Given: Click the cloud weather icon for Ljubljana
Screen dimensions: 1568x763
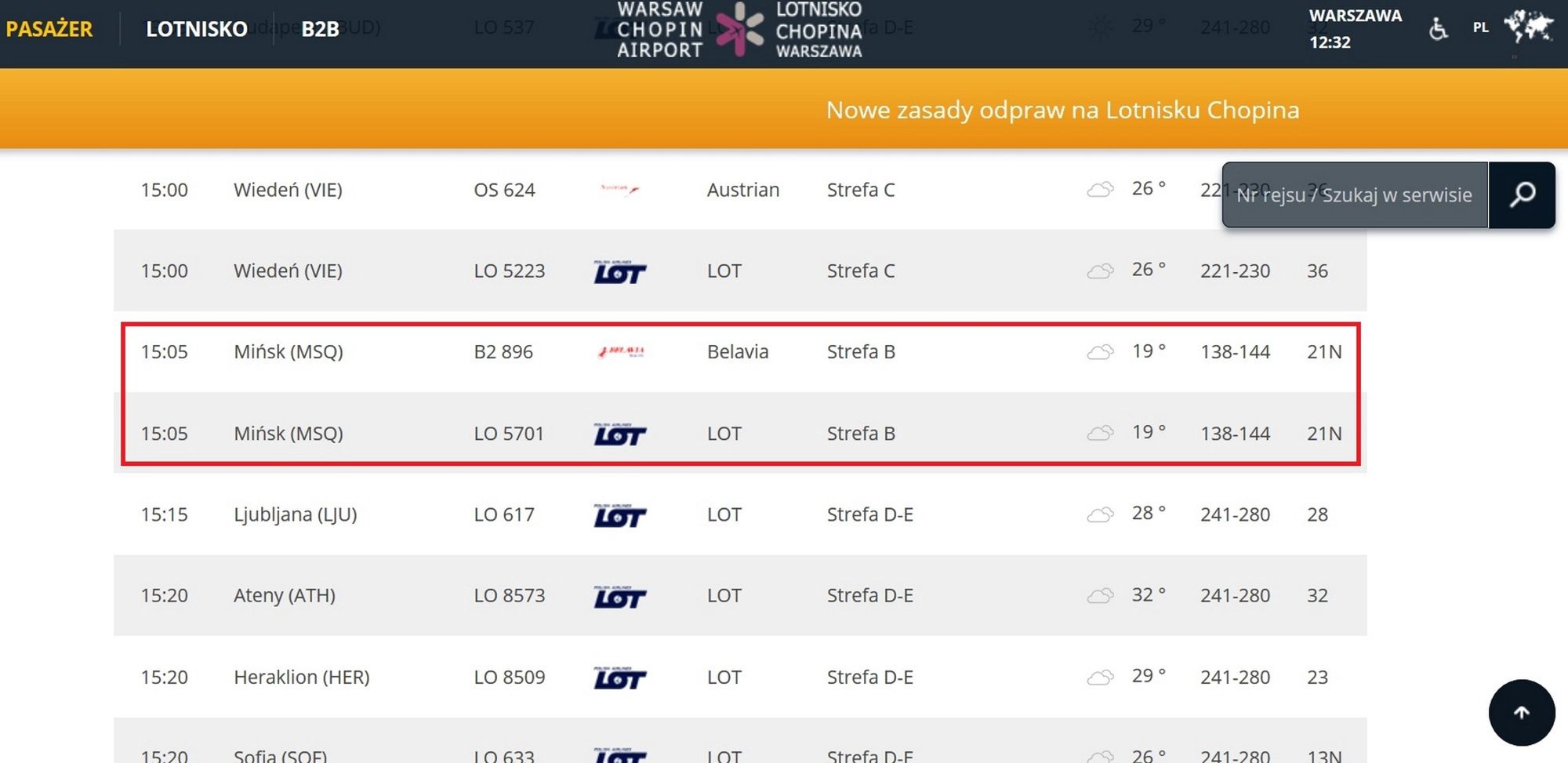Looking at the screenshot, I should click(x=1100, y=514).
